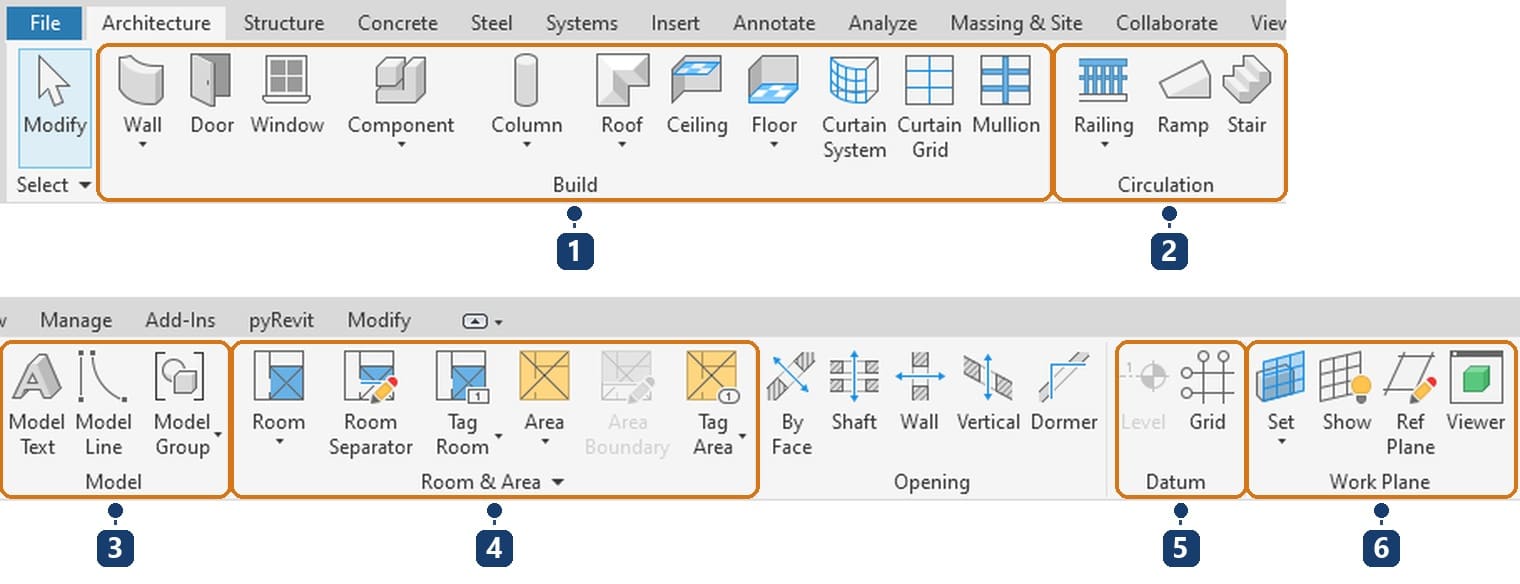1520x584 pixels.
Task: Activate the Model Line tool
Action: pos(103,403)
